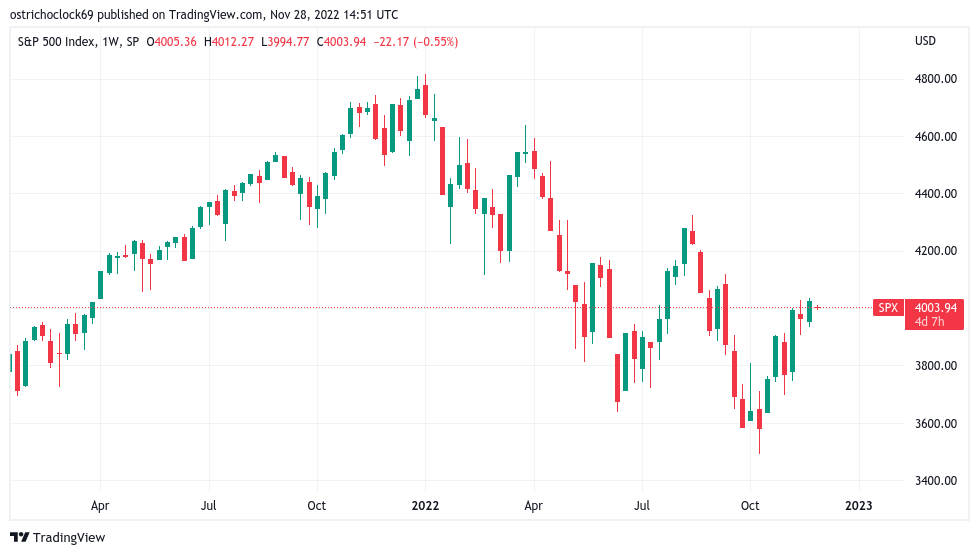Click the first Apr label on the time axis
This screenshot has height=555, width=979.
[100, 506]
